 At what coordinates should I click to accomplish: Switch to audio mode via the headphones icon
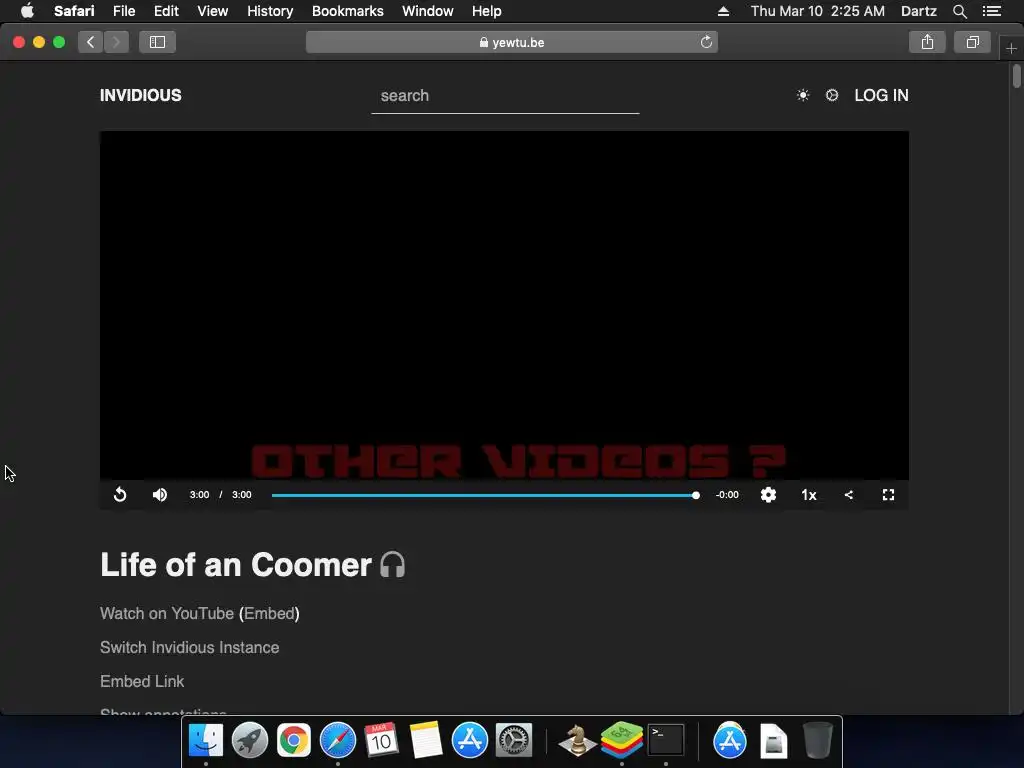[392, 565]
